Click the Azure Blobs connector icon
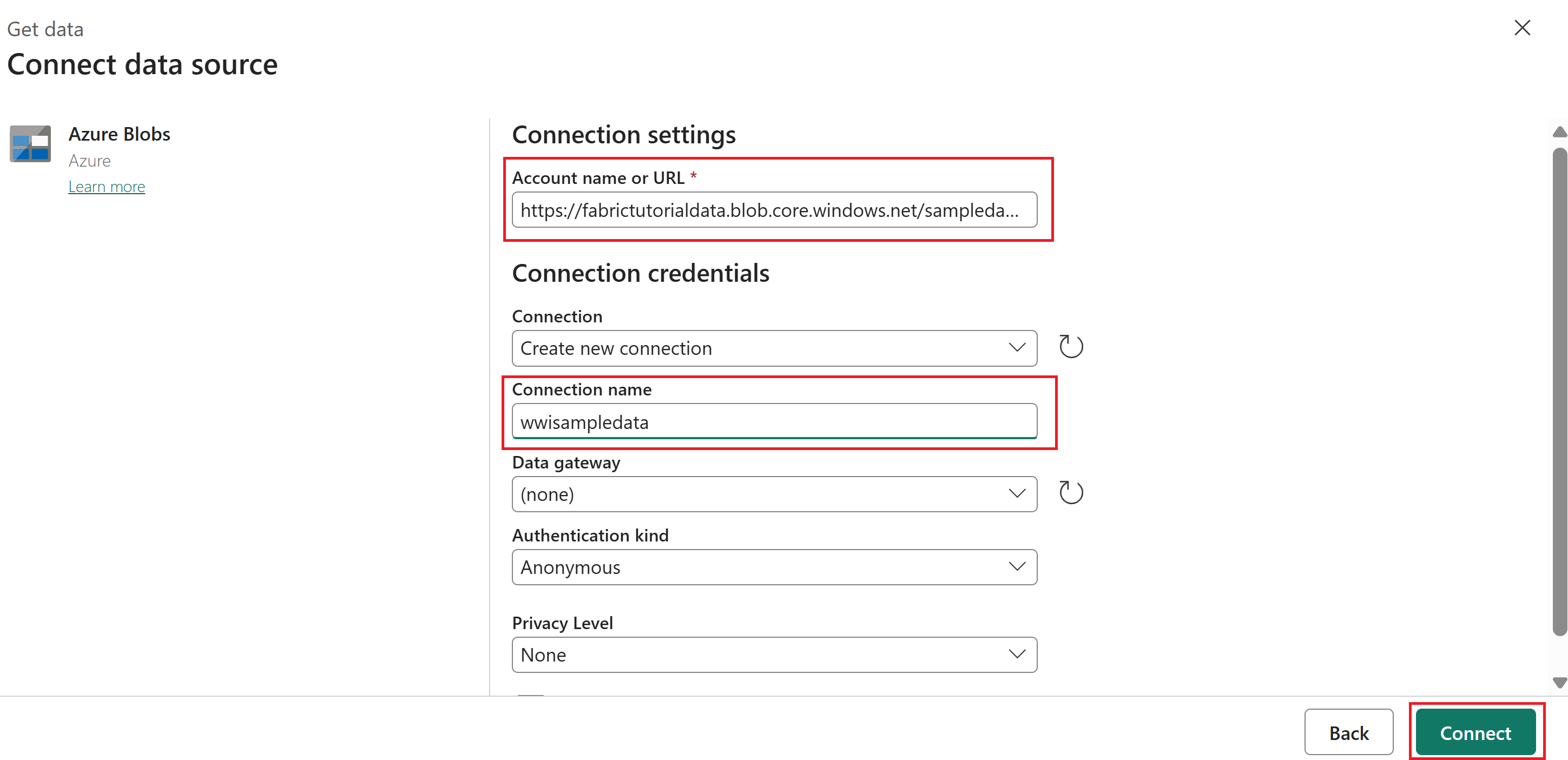Viewport: 1568px width, 760px height. pyautogui.click(x=30, y=143)
